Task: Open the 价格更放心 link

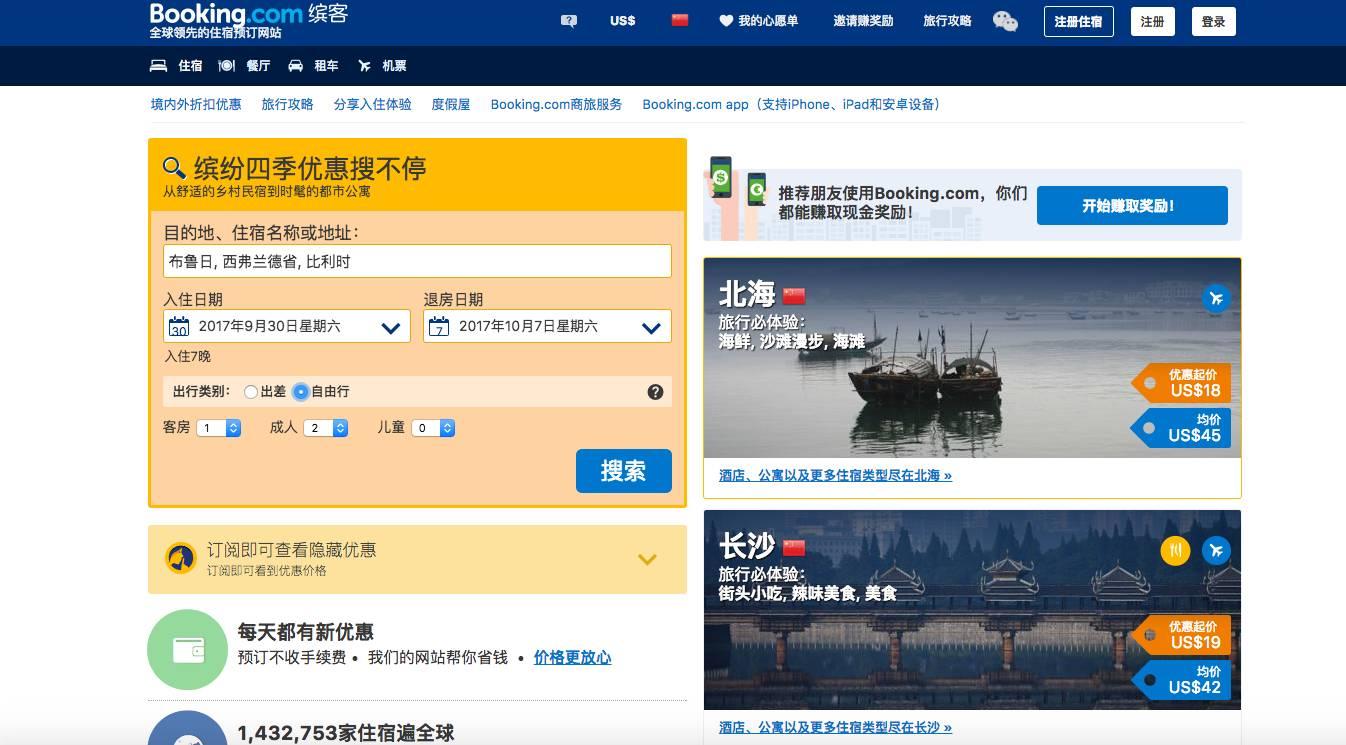Action: click(x=572, y=657)
